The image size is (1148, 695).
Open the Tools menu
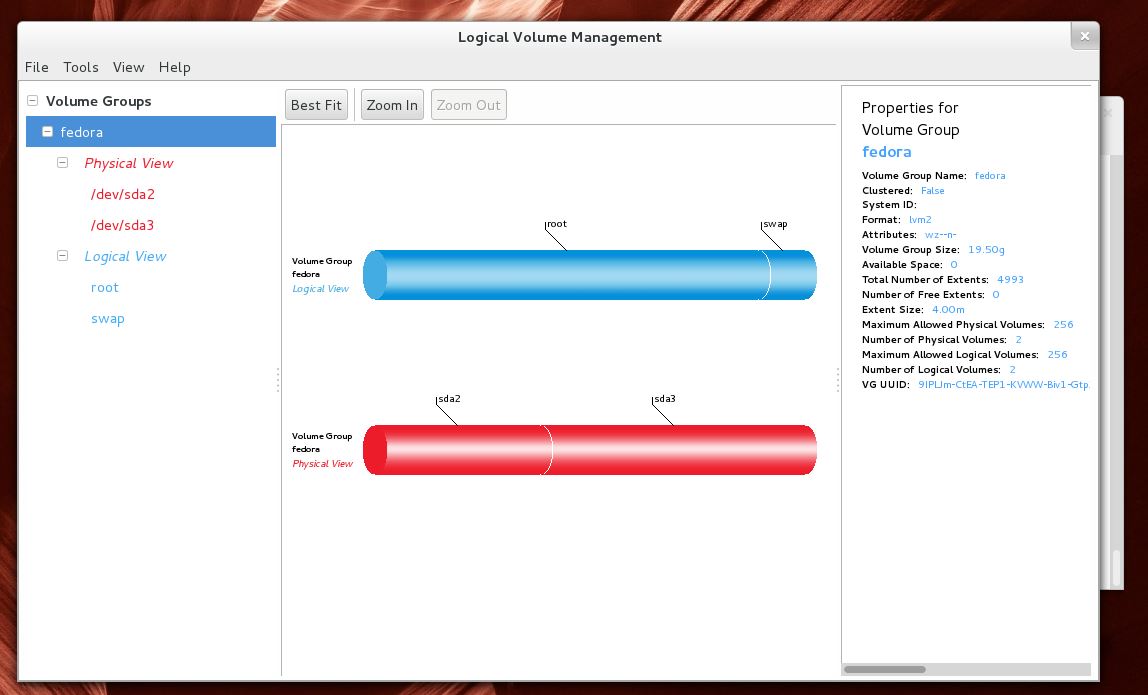81,67
